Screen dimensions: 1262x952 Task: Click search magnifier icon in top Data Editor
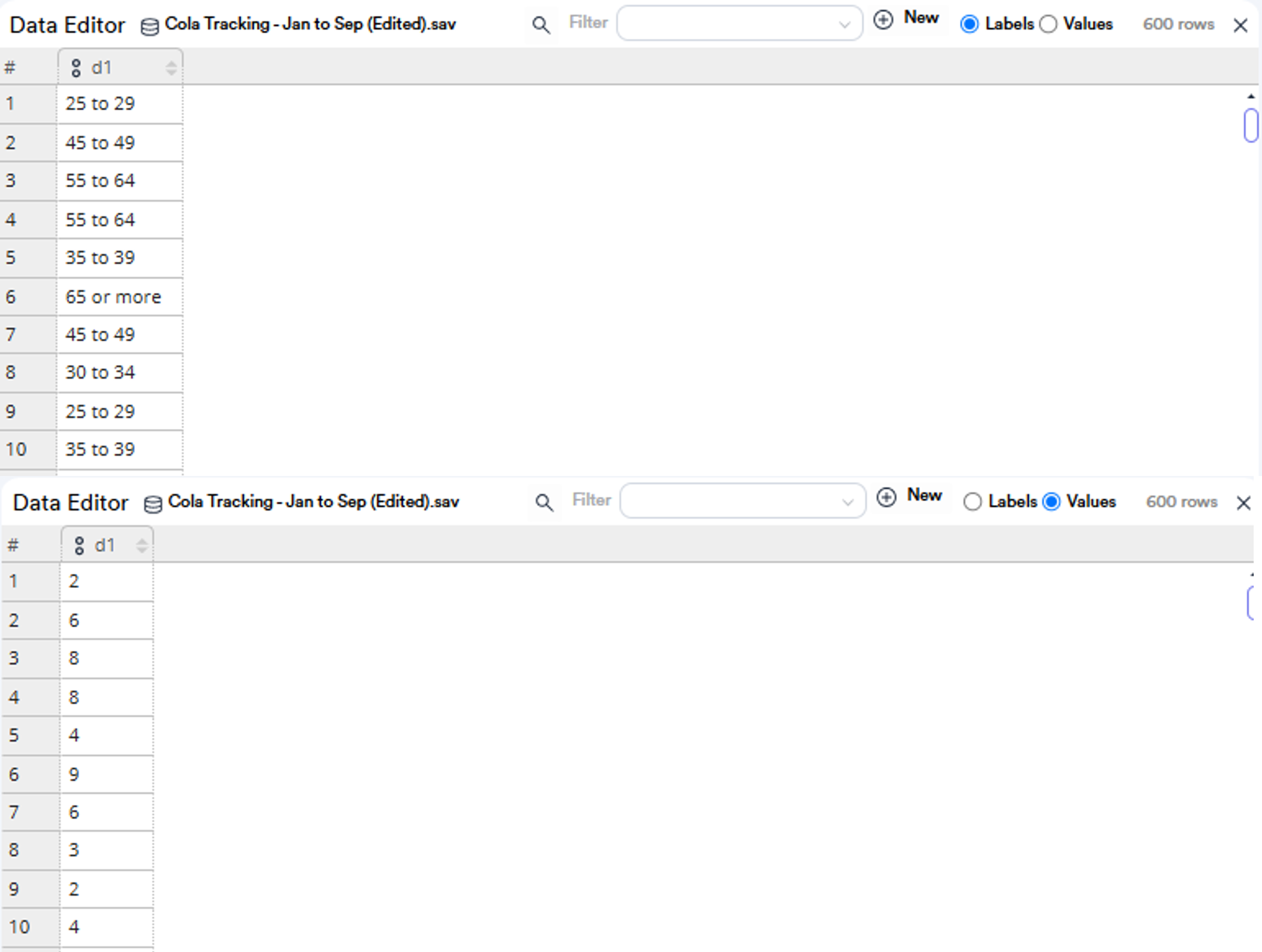point(540,25)
